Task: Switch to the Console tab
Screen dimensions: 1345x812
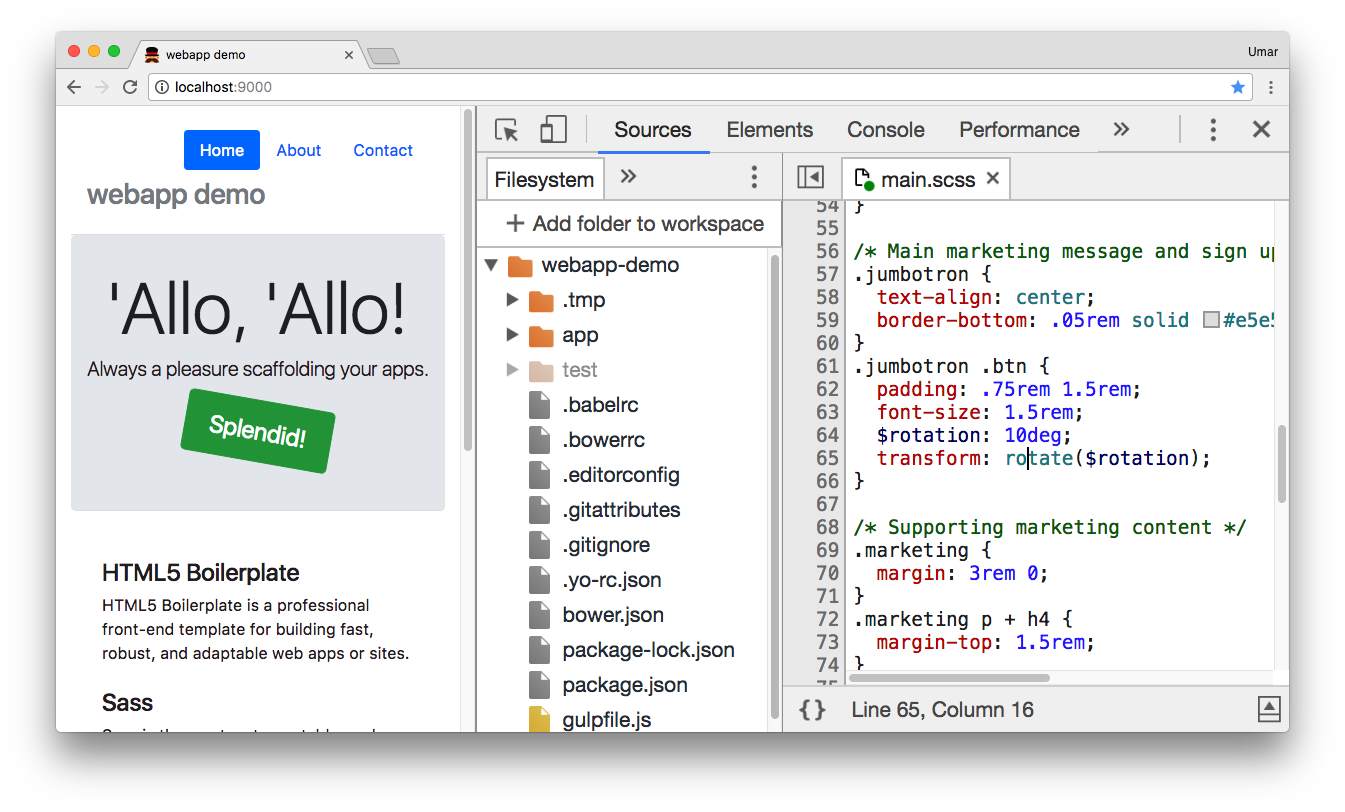Action: click(885, 129)
